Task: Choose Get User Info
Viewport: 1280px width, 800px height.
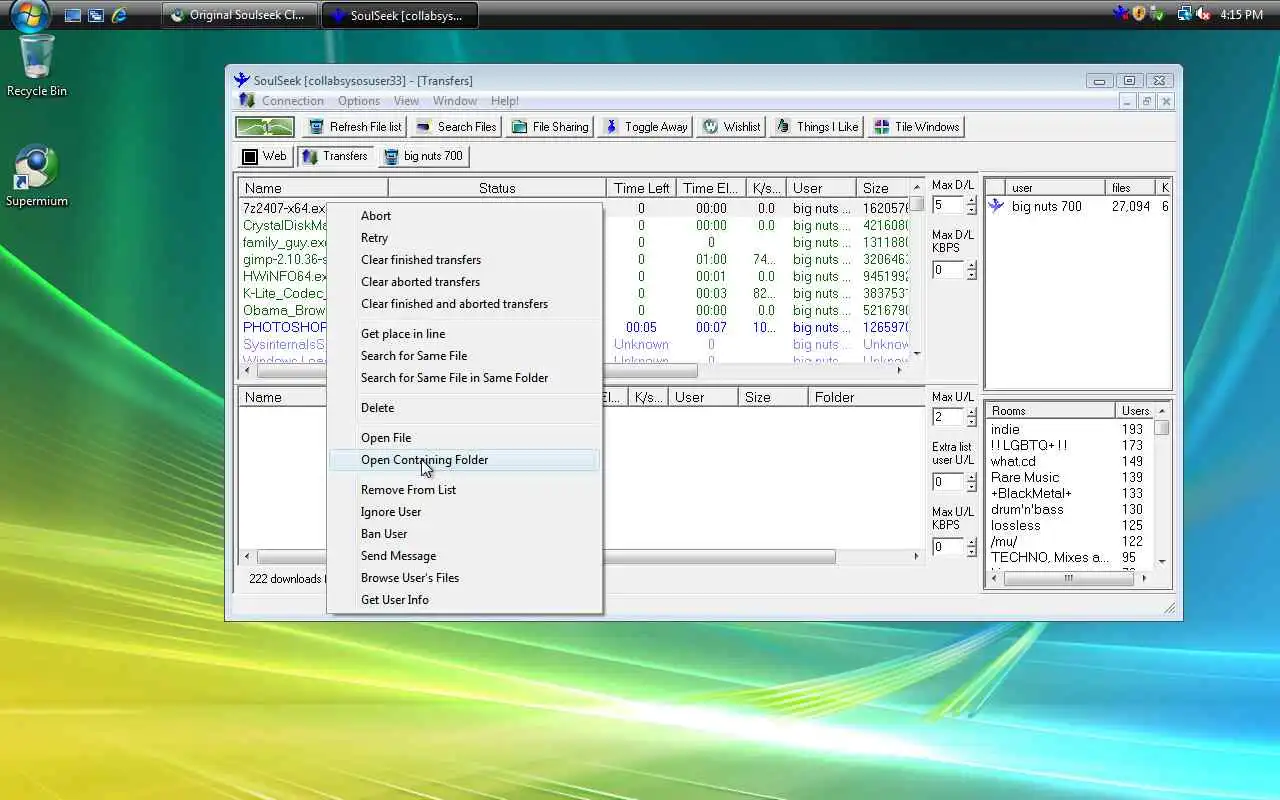Action: click(465, 600)
